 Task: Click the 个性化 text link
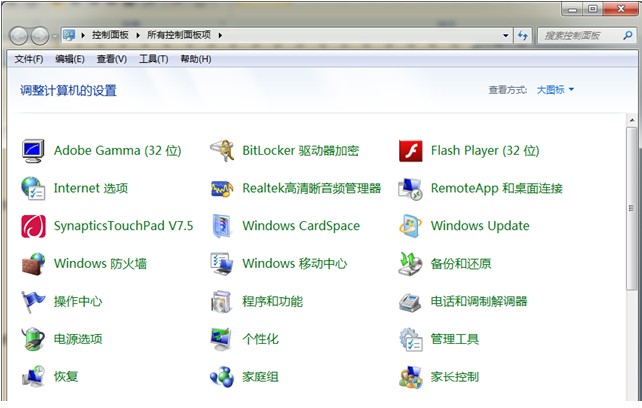(260, 339)
